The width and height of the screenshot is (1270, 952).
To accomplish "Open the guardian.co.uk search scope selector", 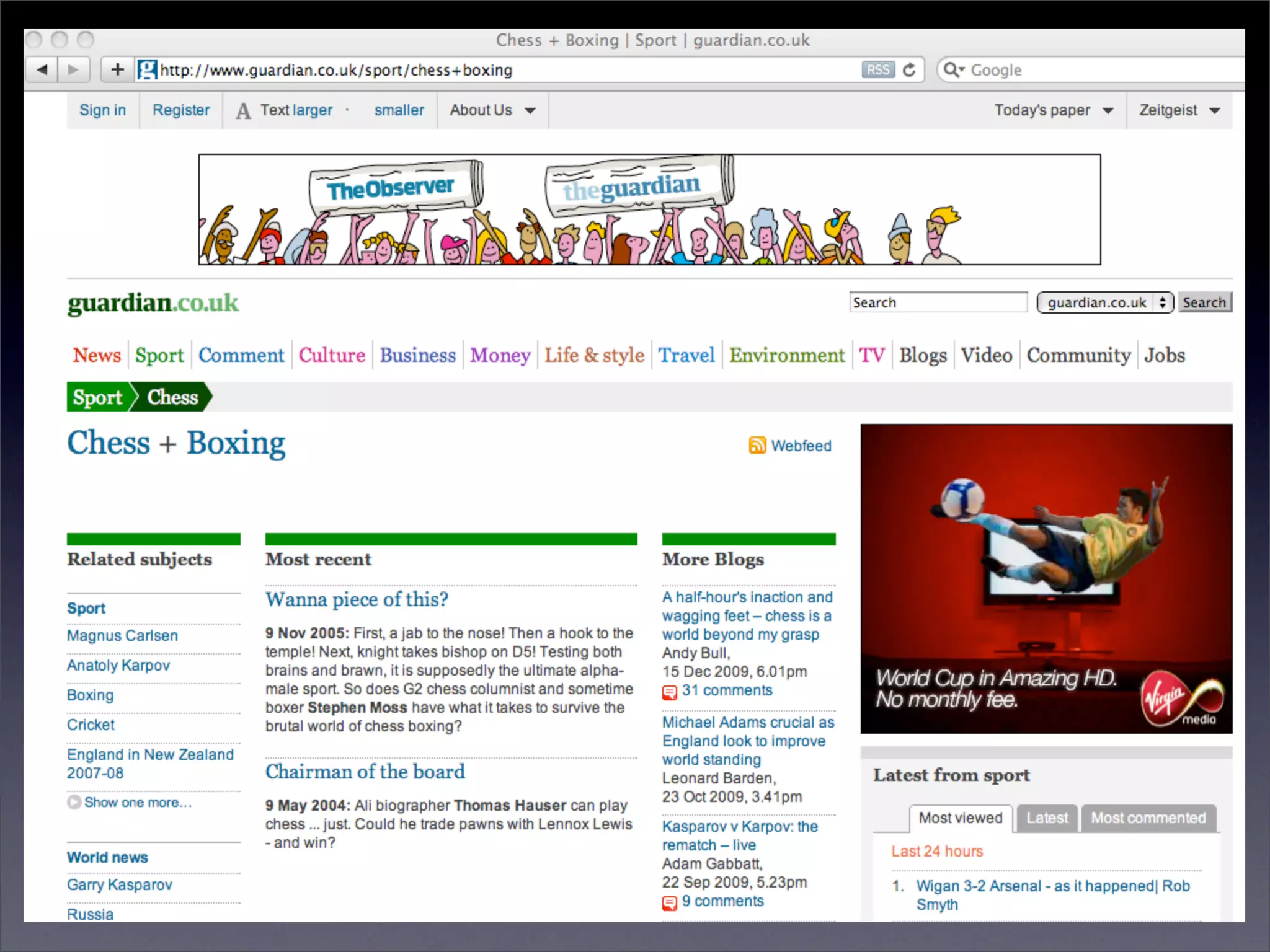I will (x=1104, y=302).
